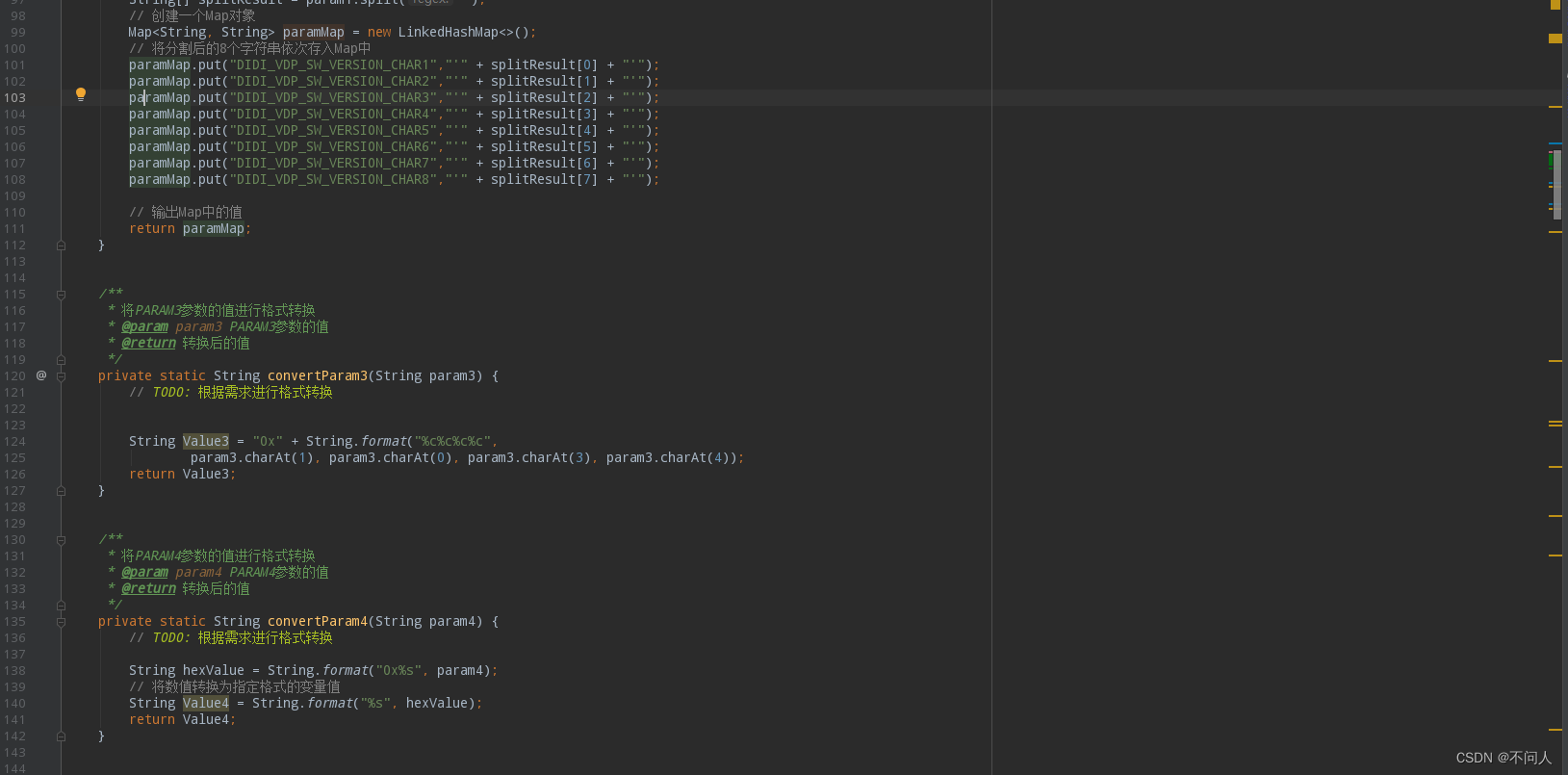Place cursor on highlighted Value3 declaration
Image resolution: width=1568 pixels, height=775 pixels.
206,441
